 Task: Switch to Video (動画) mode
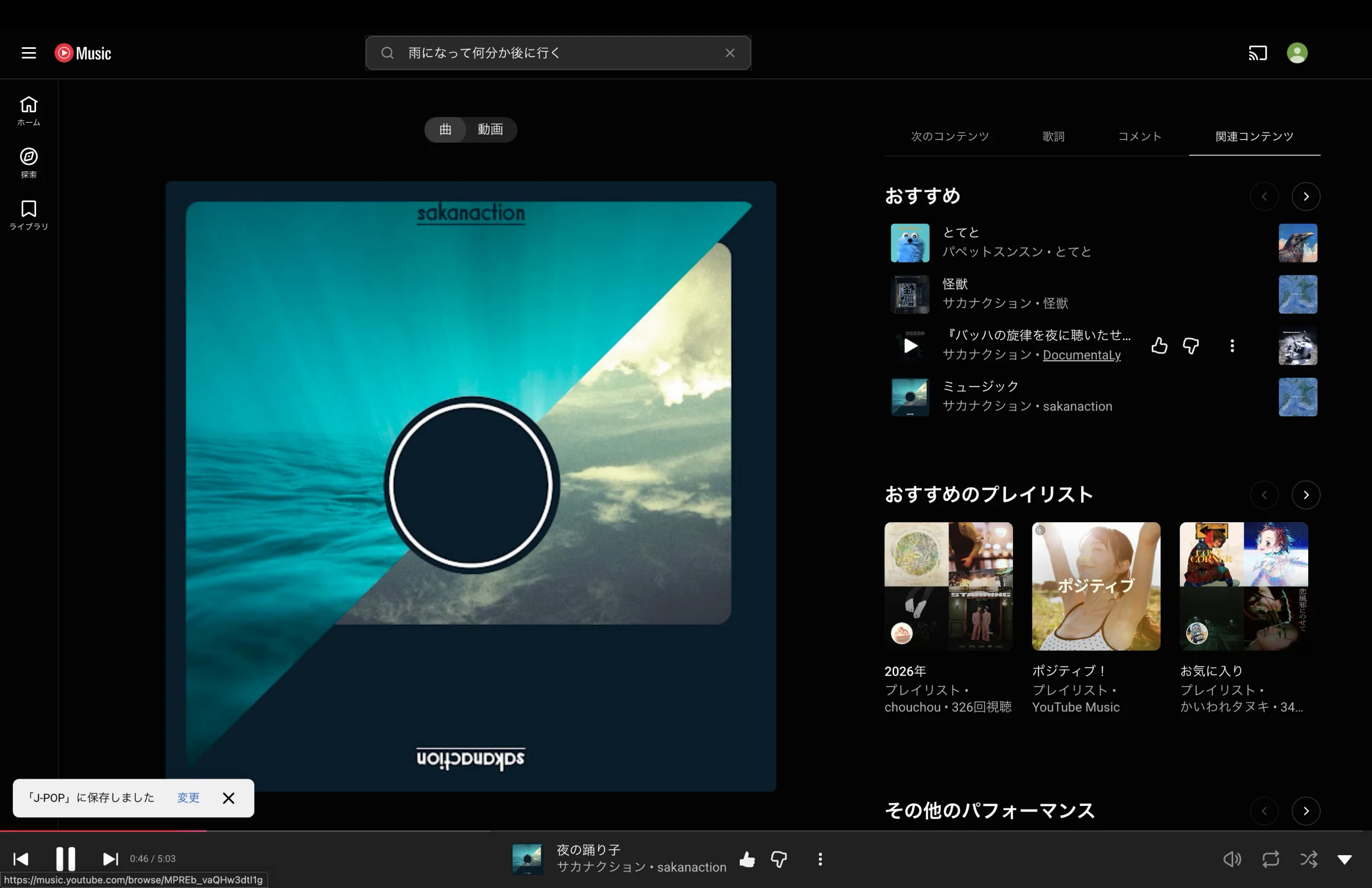tap(491, 129)
